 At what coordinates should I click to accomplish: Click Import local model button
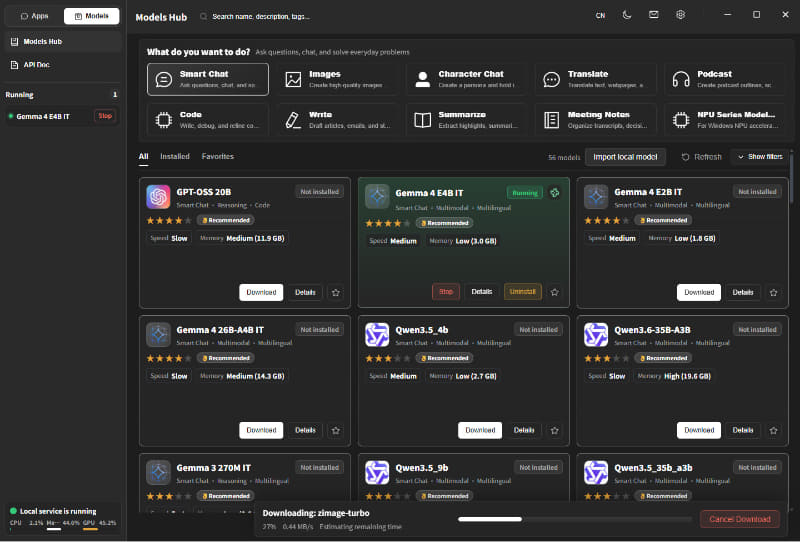point(625,157)
